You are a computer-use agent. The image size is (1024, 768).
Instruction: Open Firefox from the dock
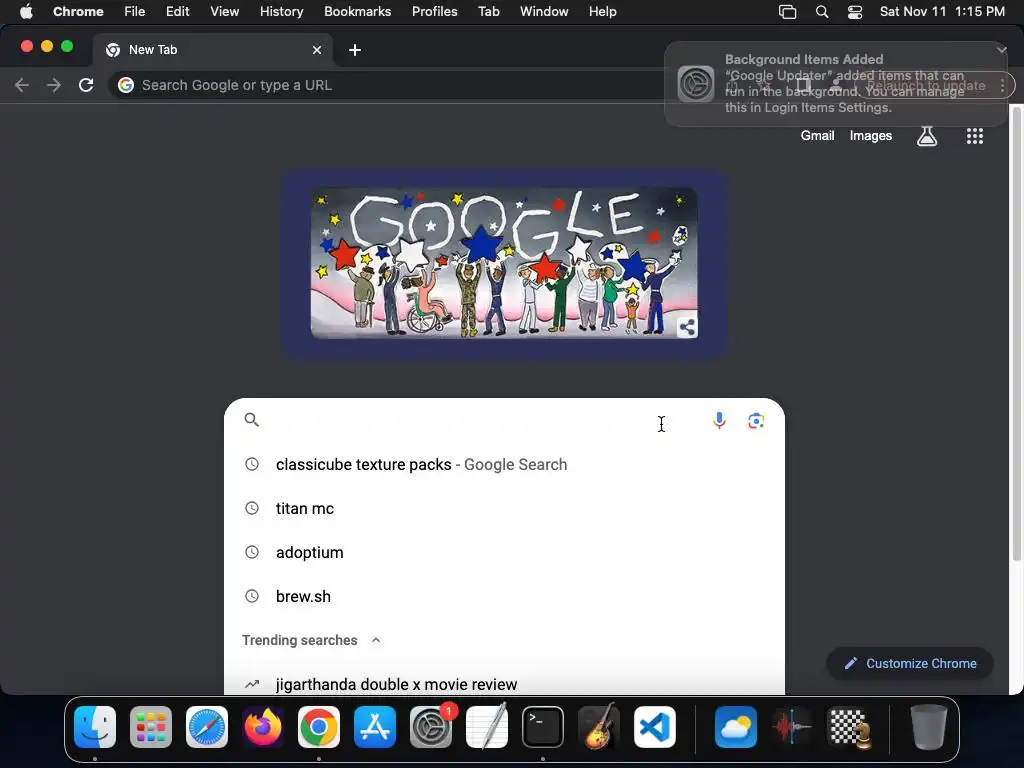click(x=263, y=727)
